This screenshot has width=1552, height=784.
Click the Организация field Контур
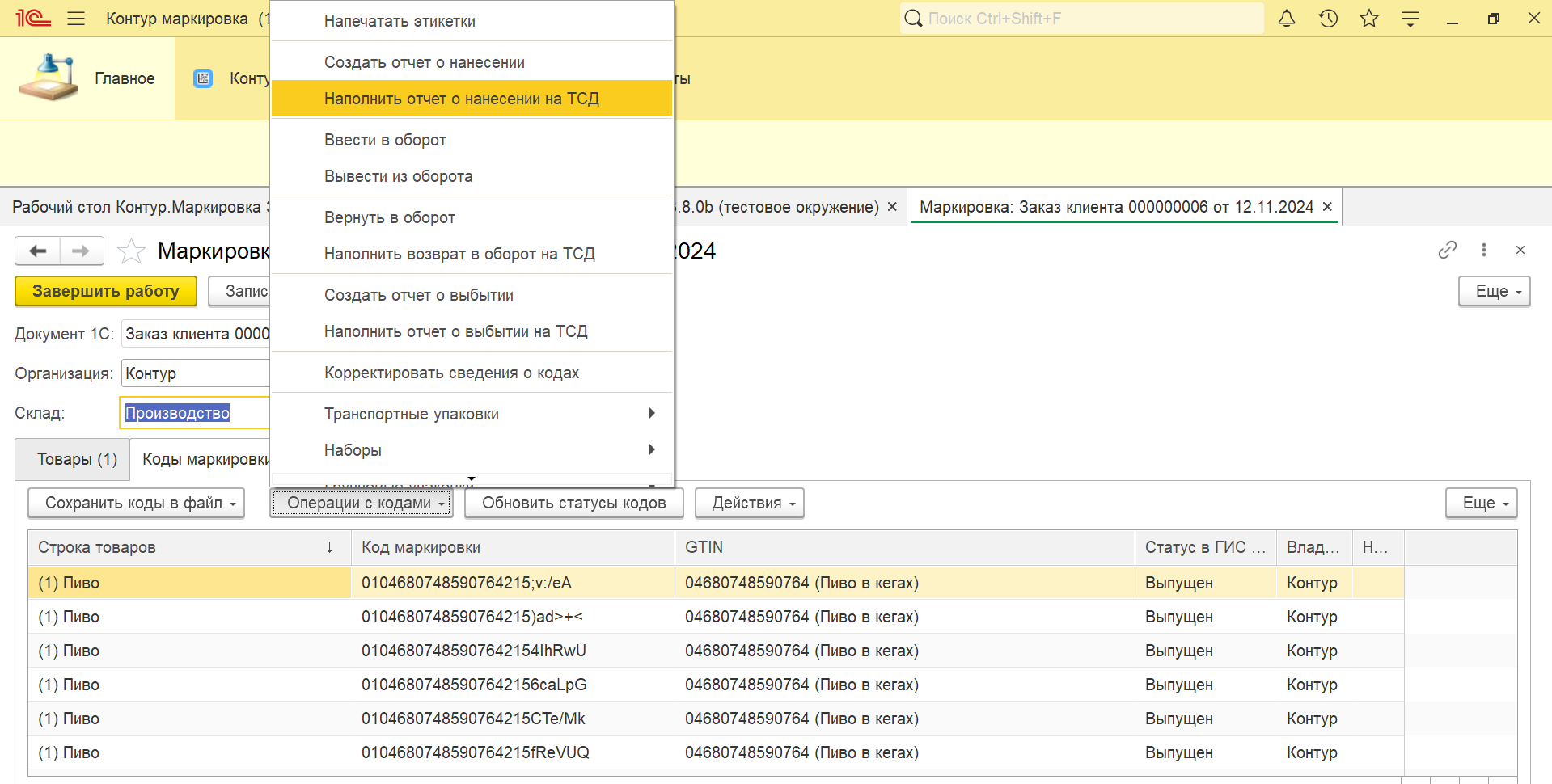pos(195,373)
